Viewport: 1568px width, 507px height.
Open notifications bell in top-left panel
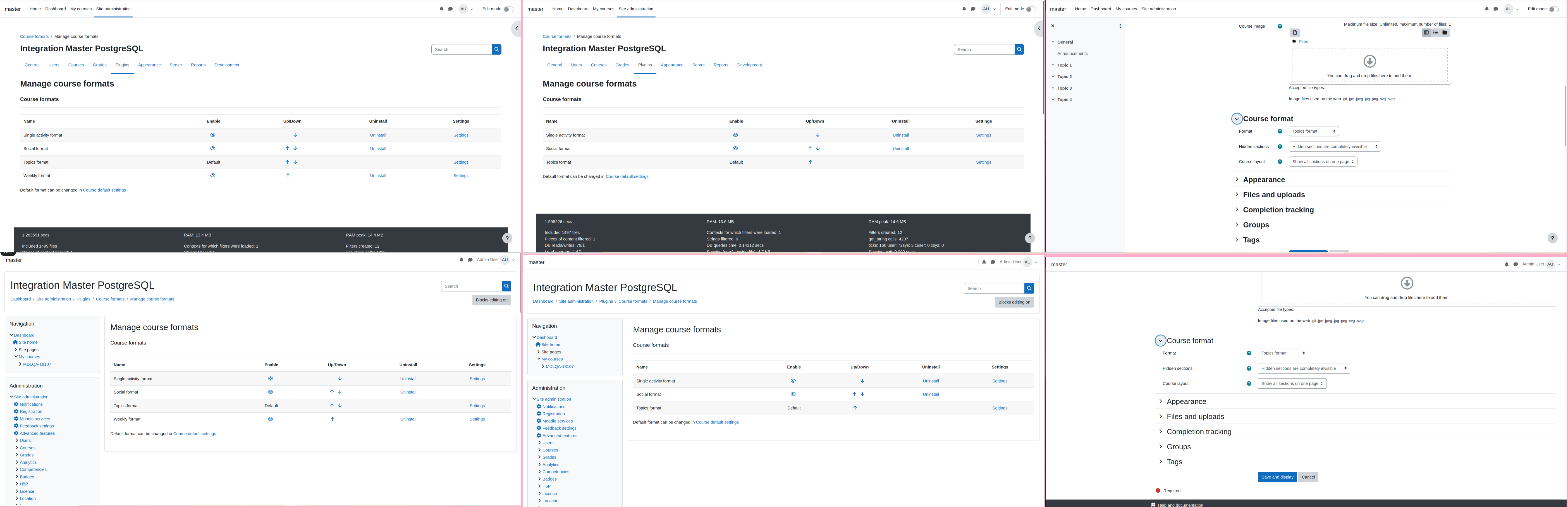[x=441, y=9]
